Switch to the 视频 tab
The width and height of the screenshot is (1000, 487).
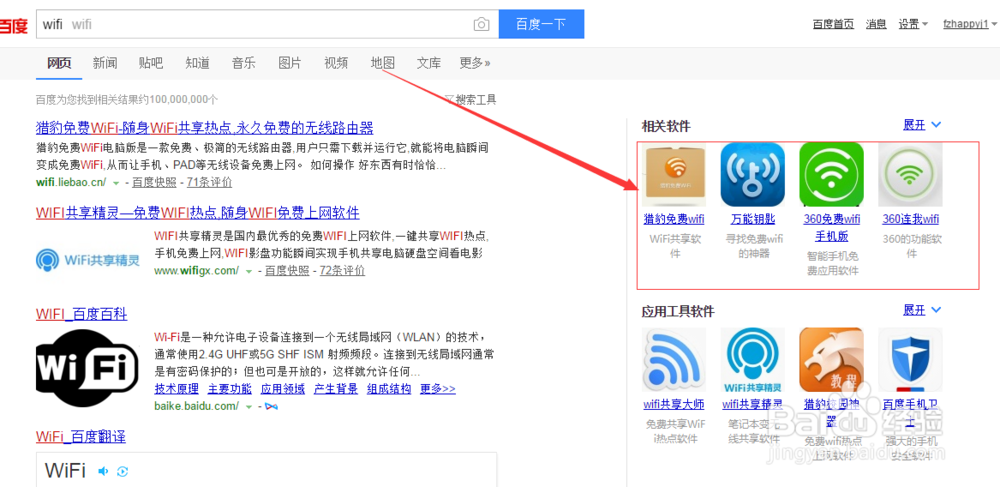tap(336, 62)
